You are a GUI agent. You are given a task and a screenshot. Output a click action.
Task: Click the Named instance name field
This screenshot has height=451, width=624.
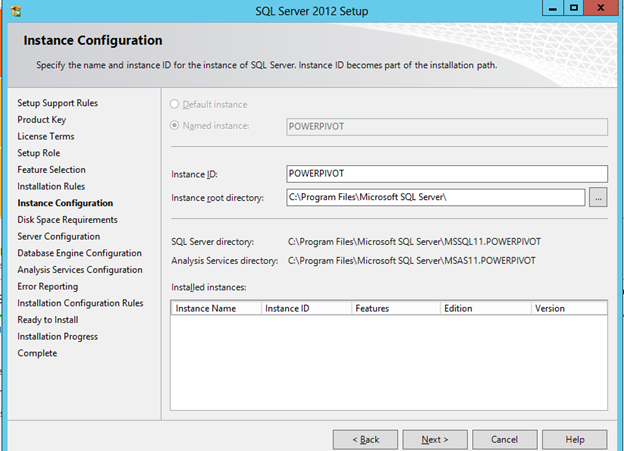447,127
